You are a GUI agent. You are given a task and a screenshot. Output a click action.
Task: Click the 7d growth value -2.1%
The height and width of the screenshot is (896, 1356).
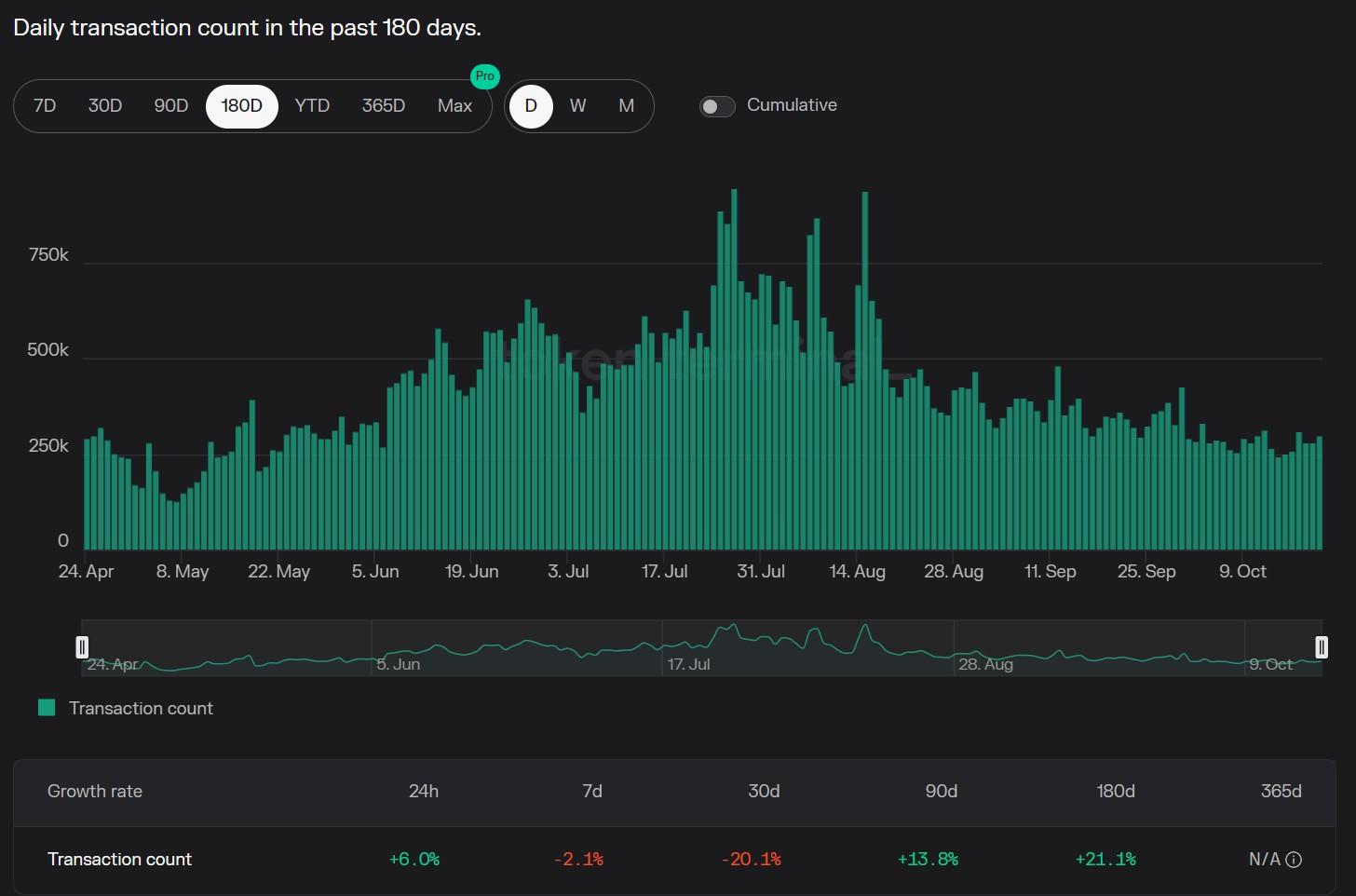(578, 859)
